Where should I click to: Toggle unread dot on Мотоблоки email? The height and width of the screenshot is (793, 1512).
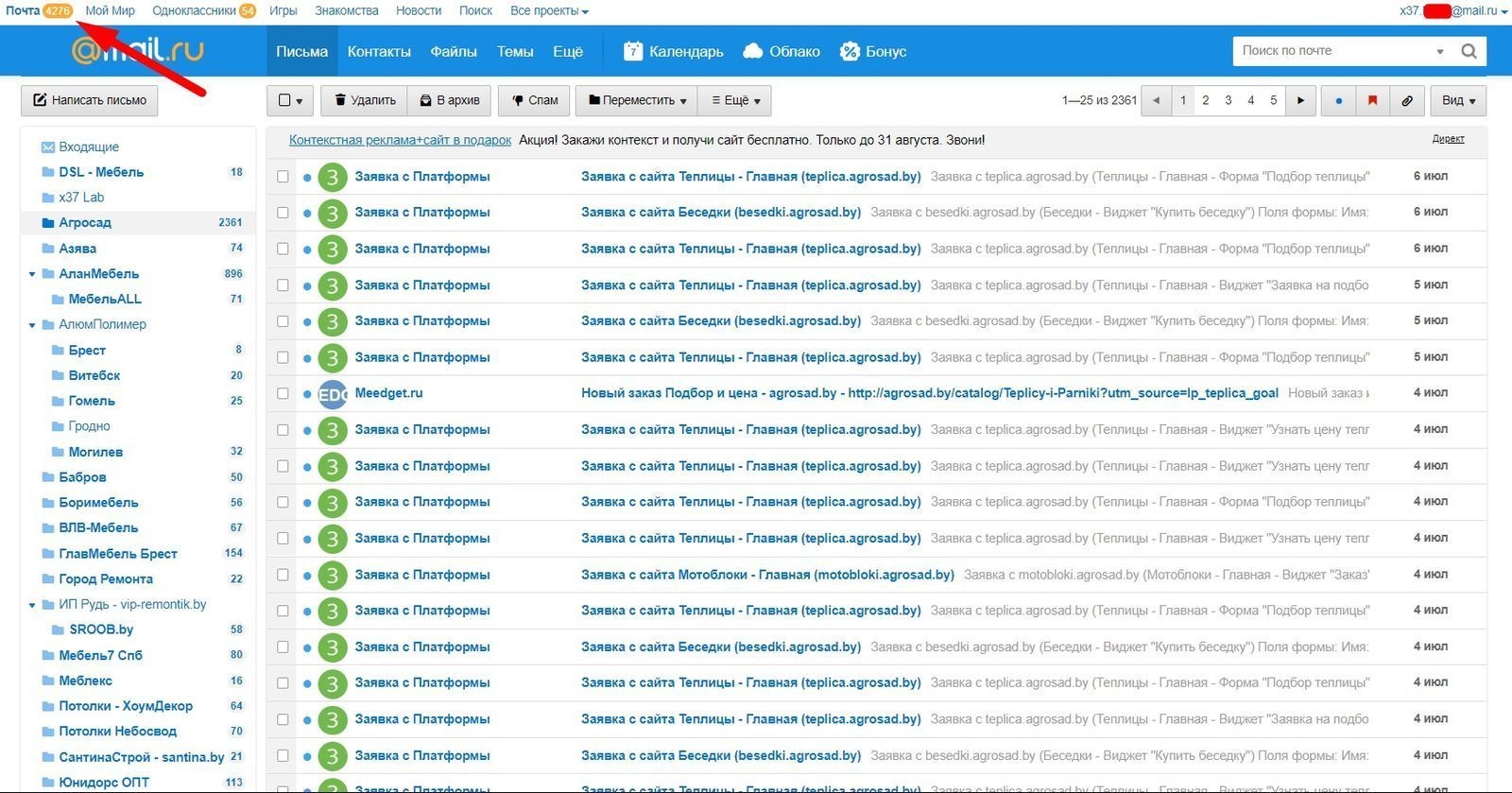(307, 576)
